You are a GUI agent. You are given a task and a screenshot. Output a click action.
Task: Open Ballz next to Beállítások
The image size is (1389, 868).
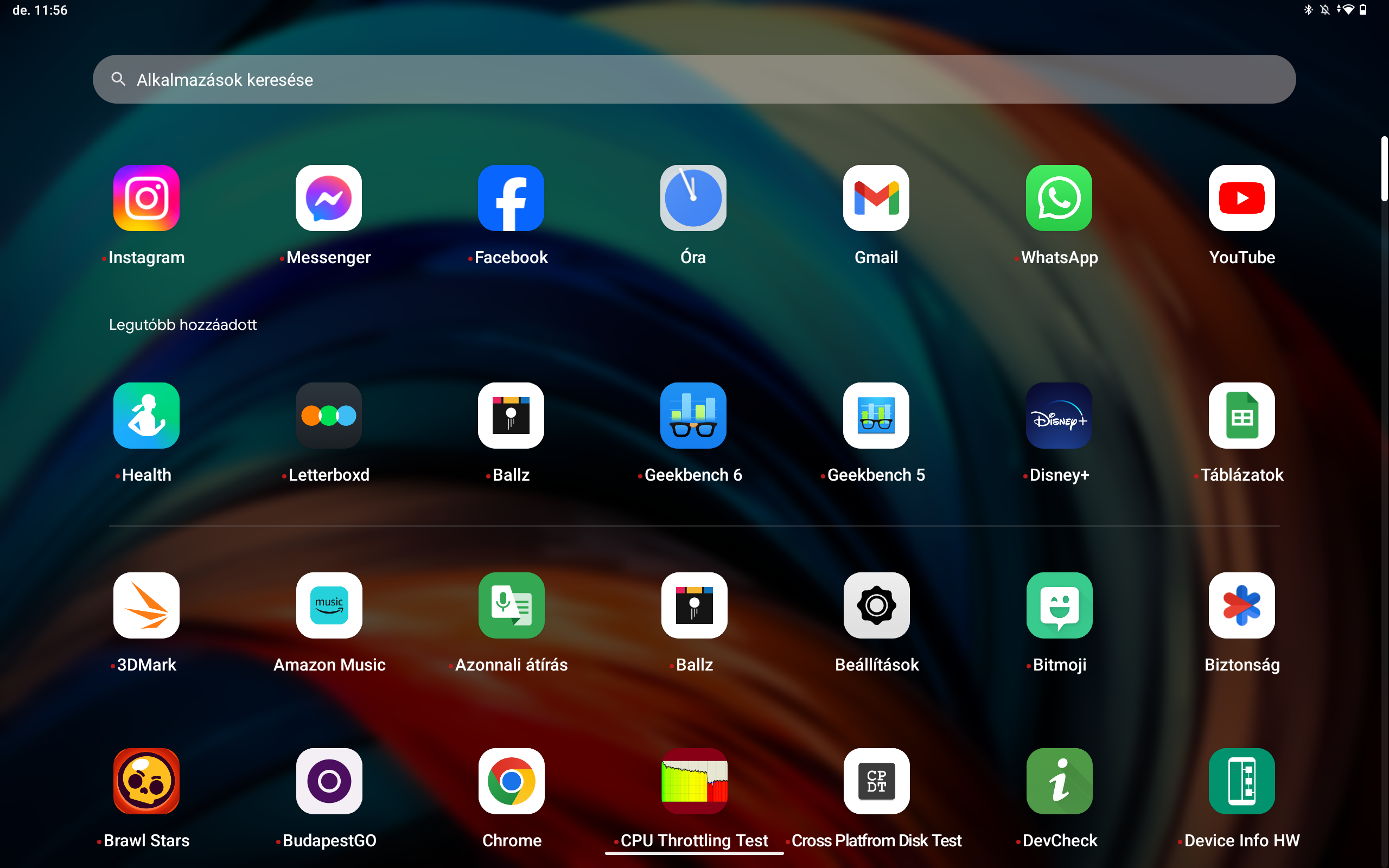(x=694, y=605)
